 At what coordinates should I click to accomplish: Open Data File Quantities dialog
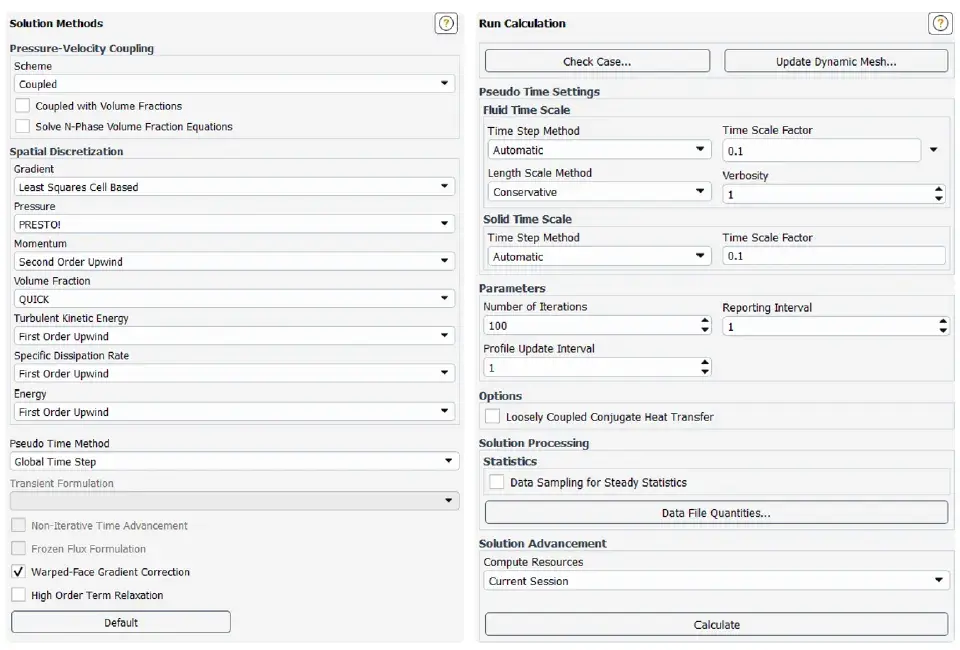point(716,513)
